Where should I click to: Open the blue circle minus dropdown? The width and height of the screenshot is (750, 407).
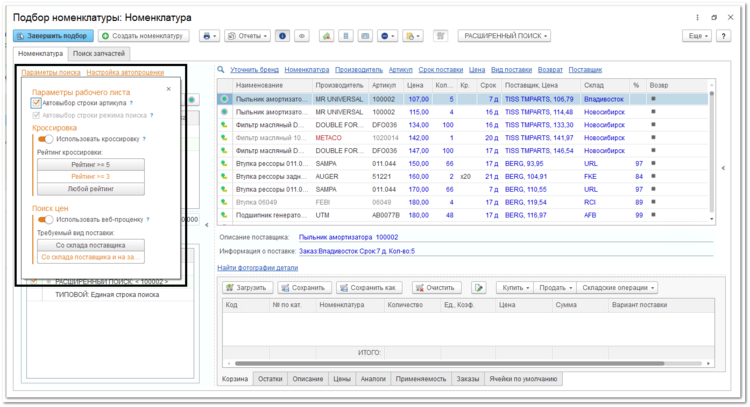[387, 36]
